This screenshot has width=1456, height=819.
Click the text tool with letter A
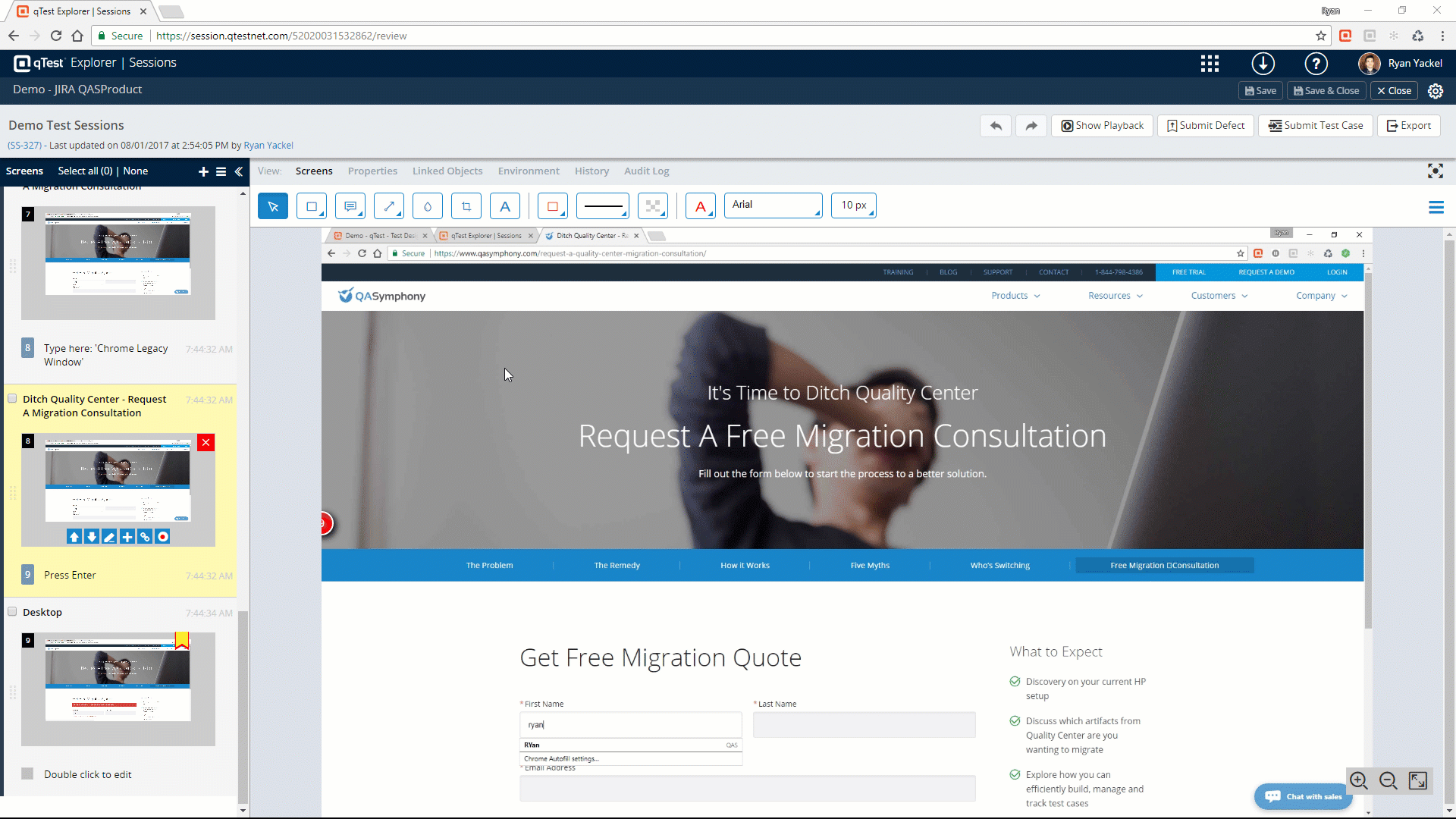(504, 206)
